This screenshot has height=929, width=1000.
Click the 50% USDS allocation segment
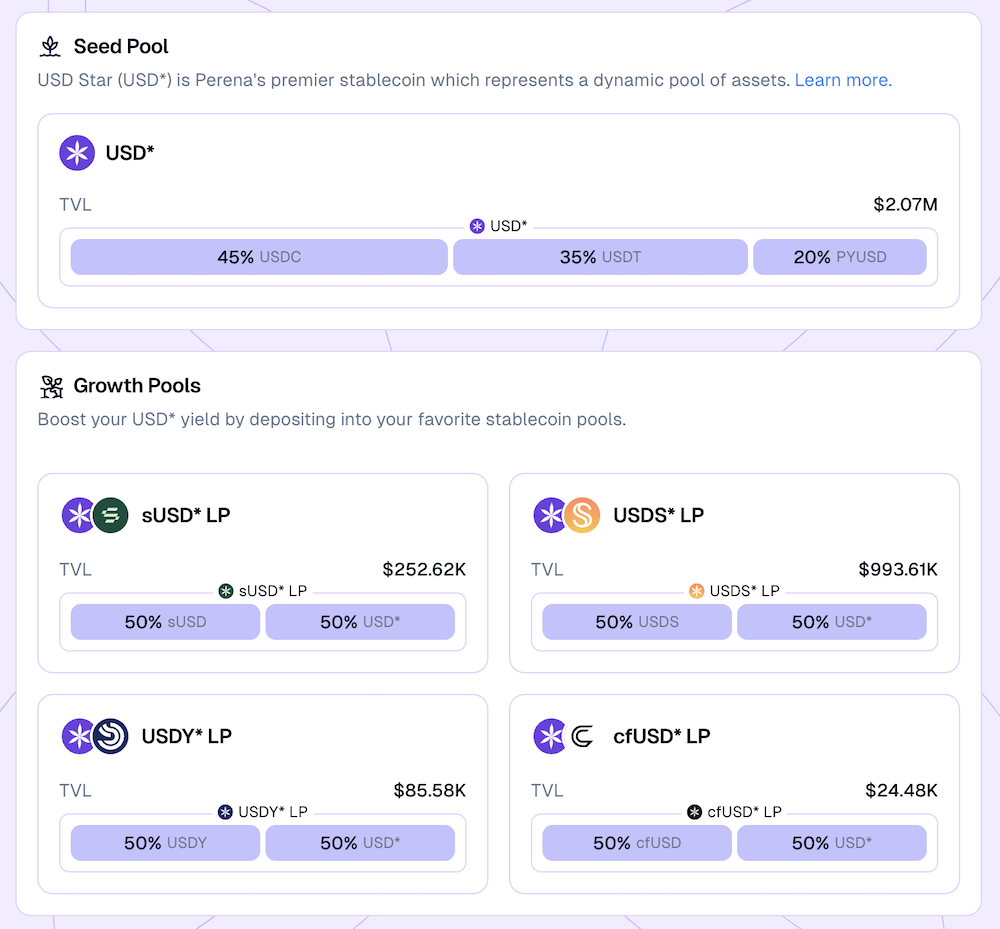(x=637, y=622)
